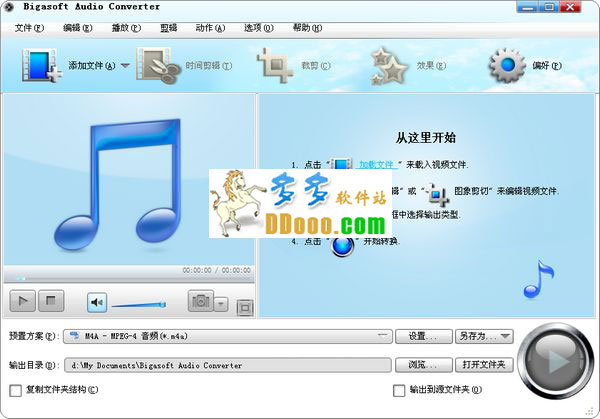Enable 复制文件夹结构 checkbox

pos(15,390)
